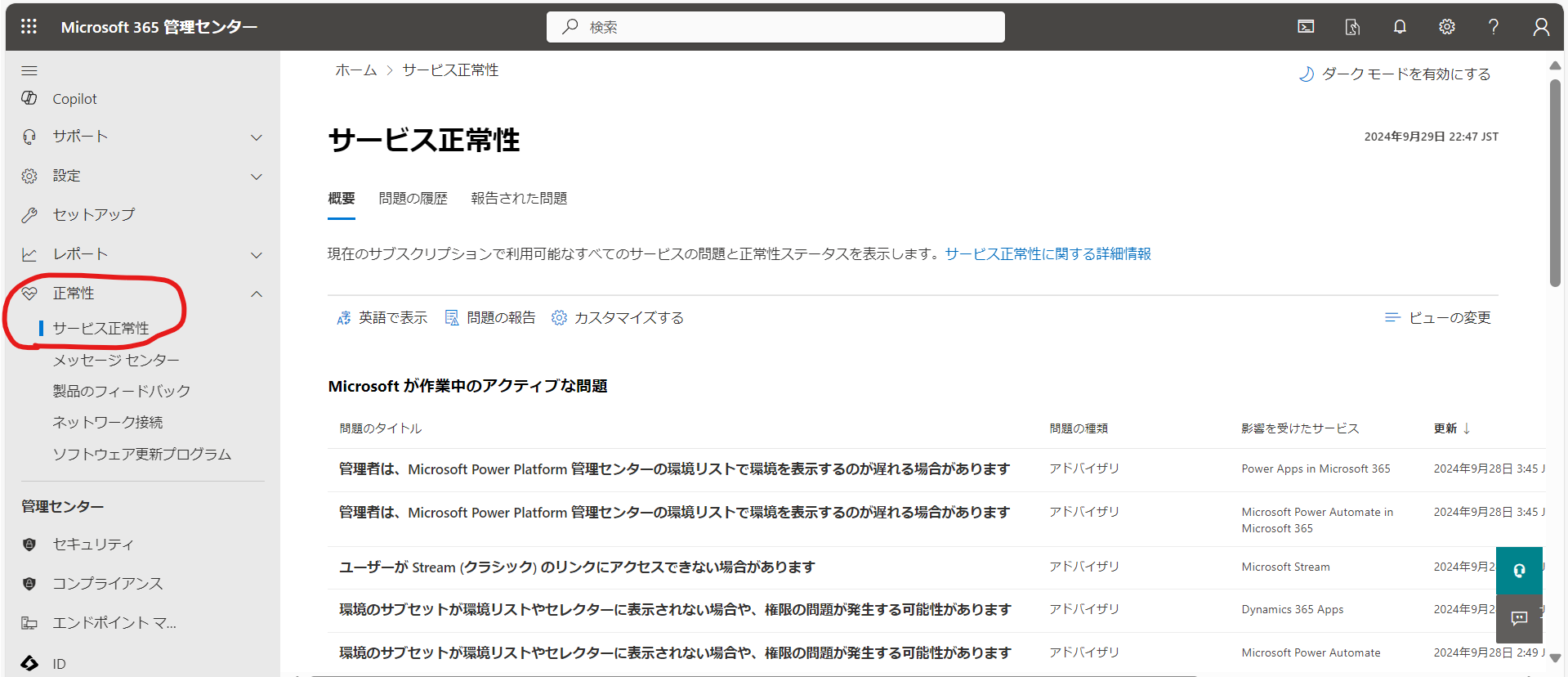Open 製品のフィードバック in sidebar
The image size is (1568, 677).
122,391
